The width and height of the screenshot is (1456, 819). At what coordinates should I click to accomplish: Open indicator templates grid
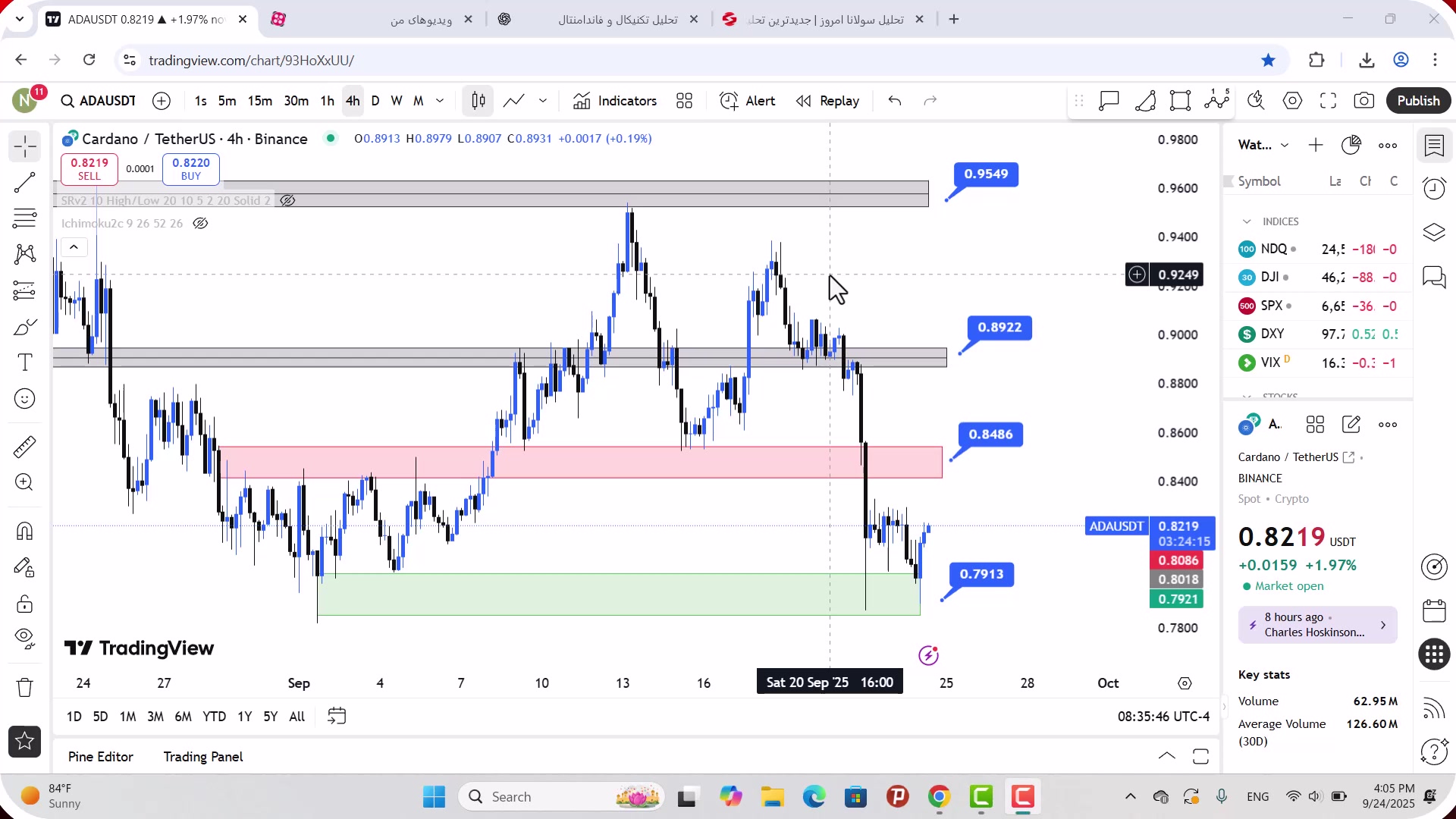coord(684,101)
